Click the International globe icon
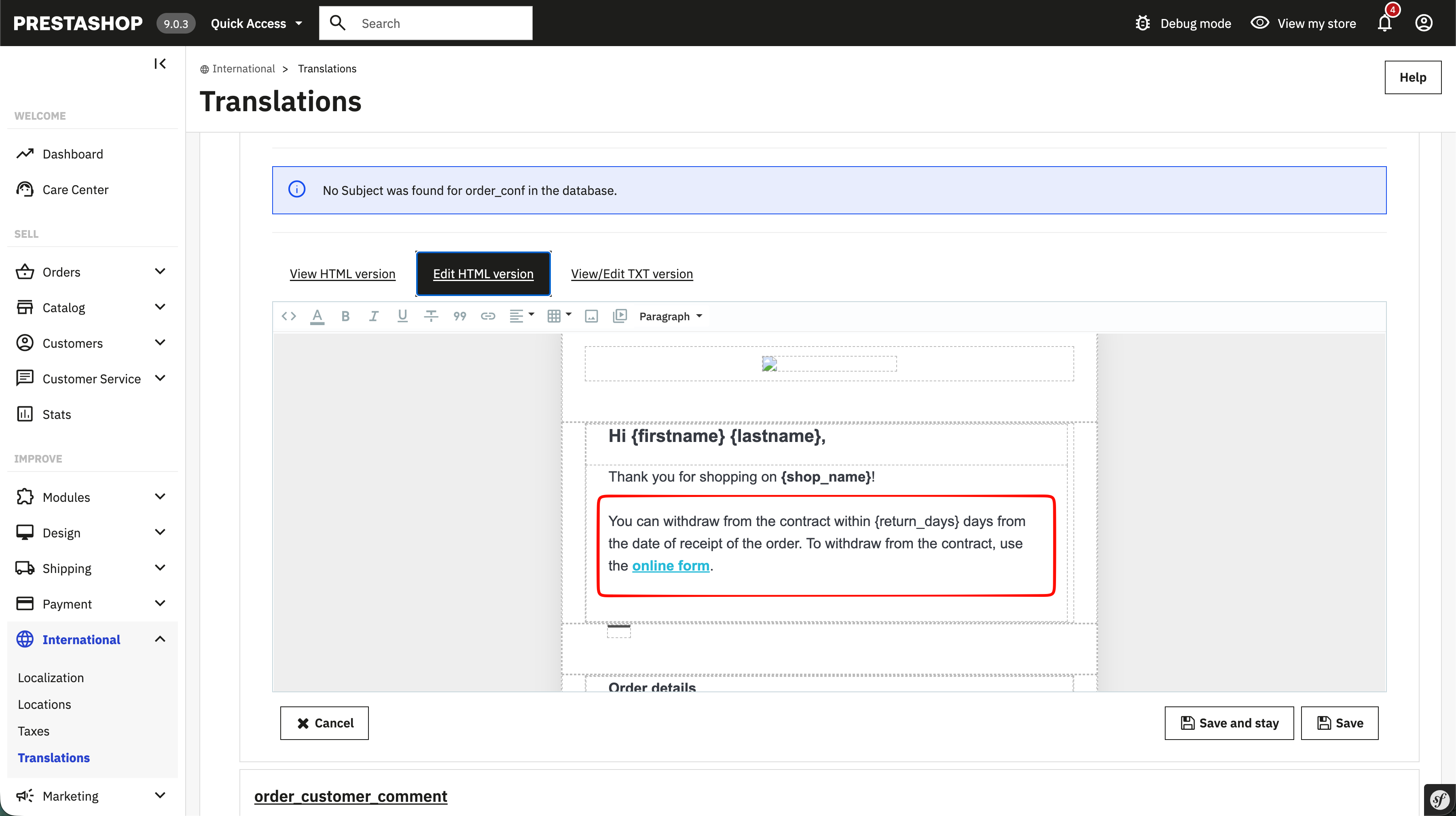1456x816 pixels. 25,639
